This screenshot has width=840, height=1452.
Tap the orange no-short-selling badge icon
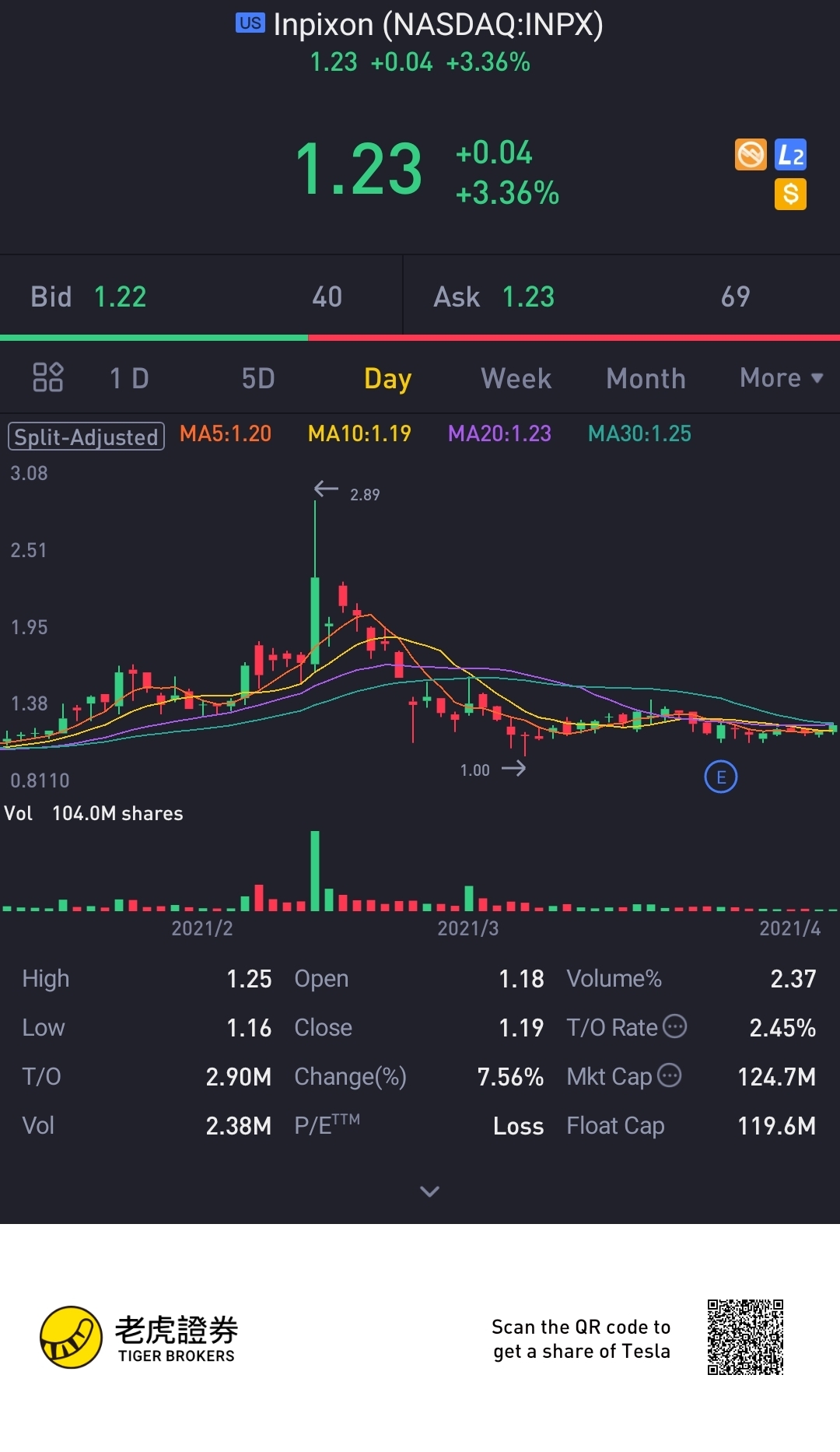coord(751,154)
